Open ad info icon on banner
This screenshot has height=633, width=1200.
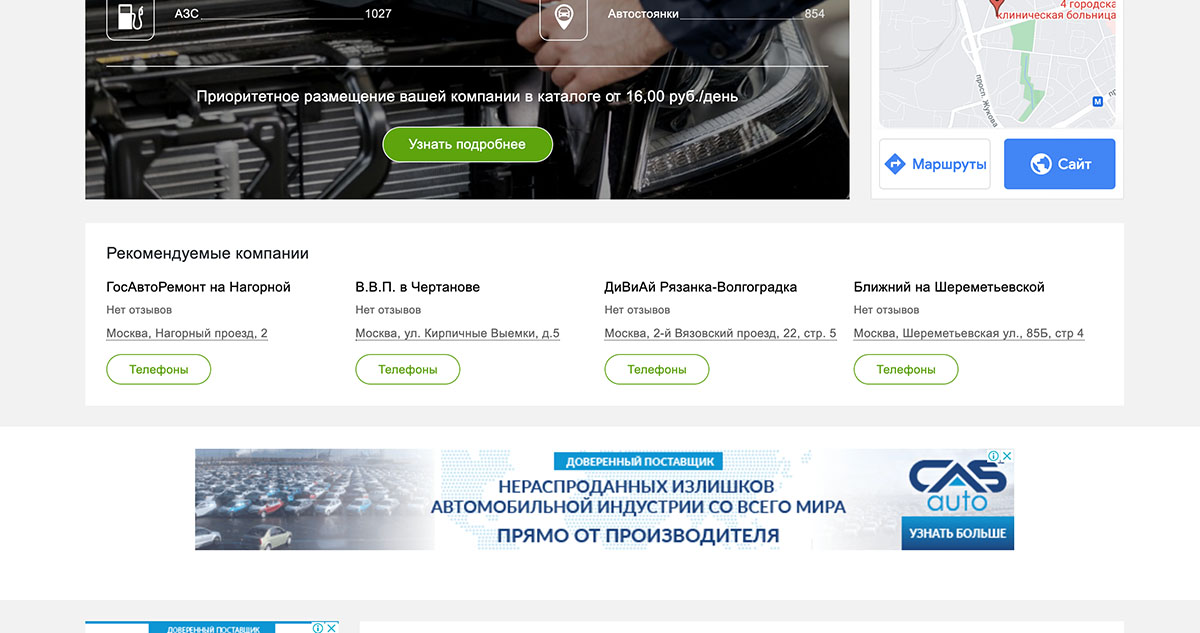click(995, 456)
